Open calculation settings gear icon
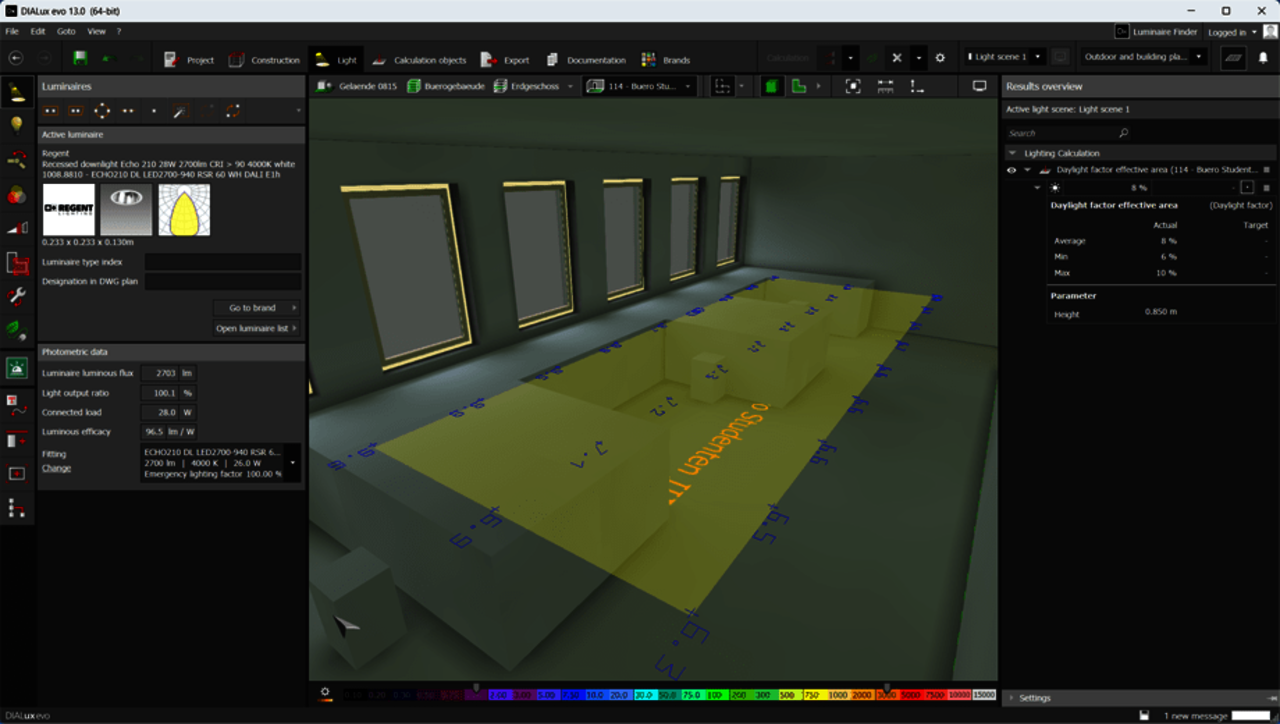The image size is (1280, 724). (x=940, y=58)
